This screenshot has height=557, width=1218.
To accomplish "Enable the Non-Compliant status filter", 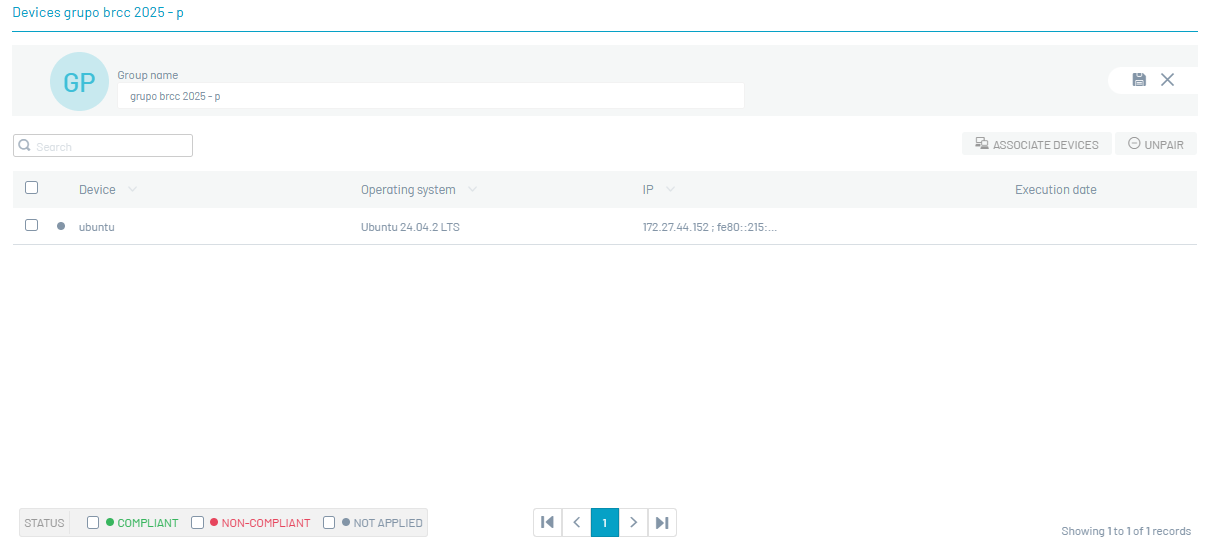I will [x=198, y=523].
